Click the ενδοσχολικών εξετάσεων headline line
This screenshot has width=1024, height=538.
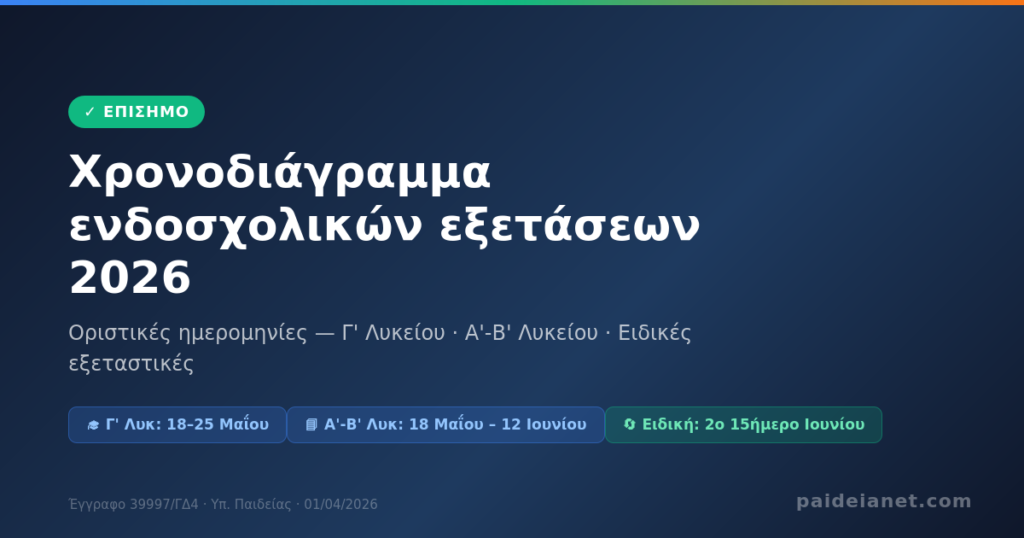[x=384, y=226]
